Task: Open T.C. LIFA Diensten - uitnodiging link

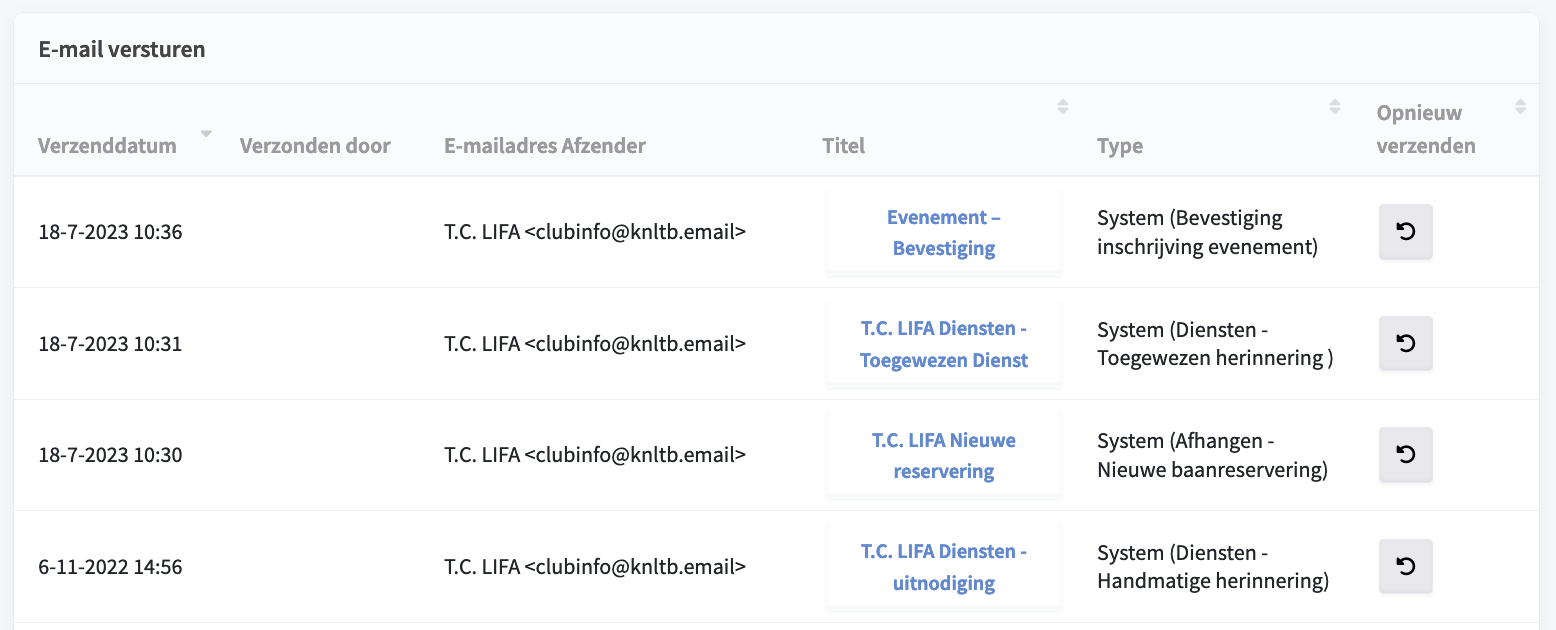Action: click(x=943, y=566)
